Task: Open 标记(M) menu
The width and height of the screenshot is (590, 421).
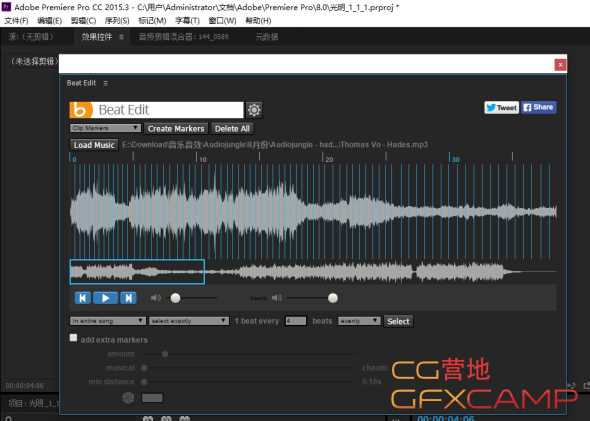Action: (x=152, y=21)
